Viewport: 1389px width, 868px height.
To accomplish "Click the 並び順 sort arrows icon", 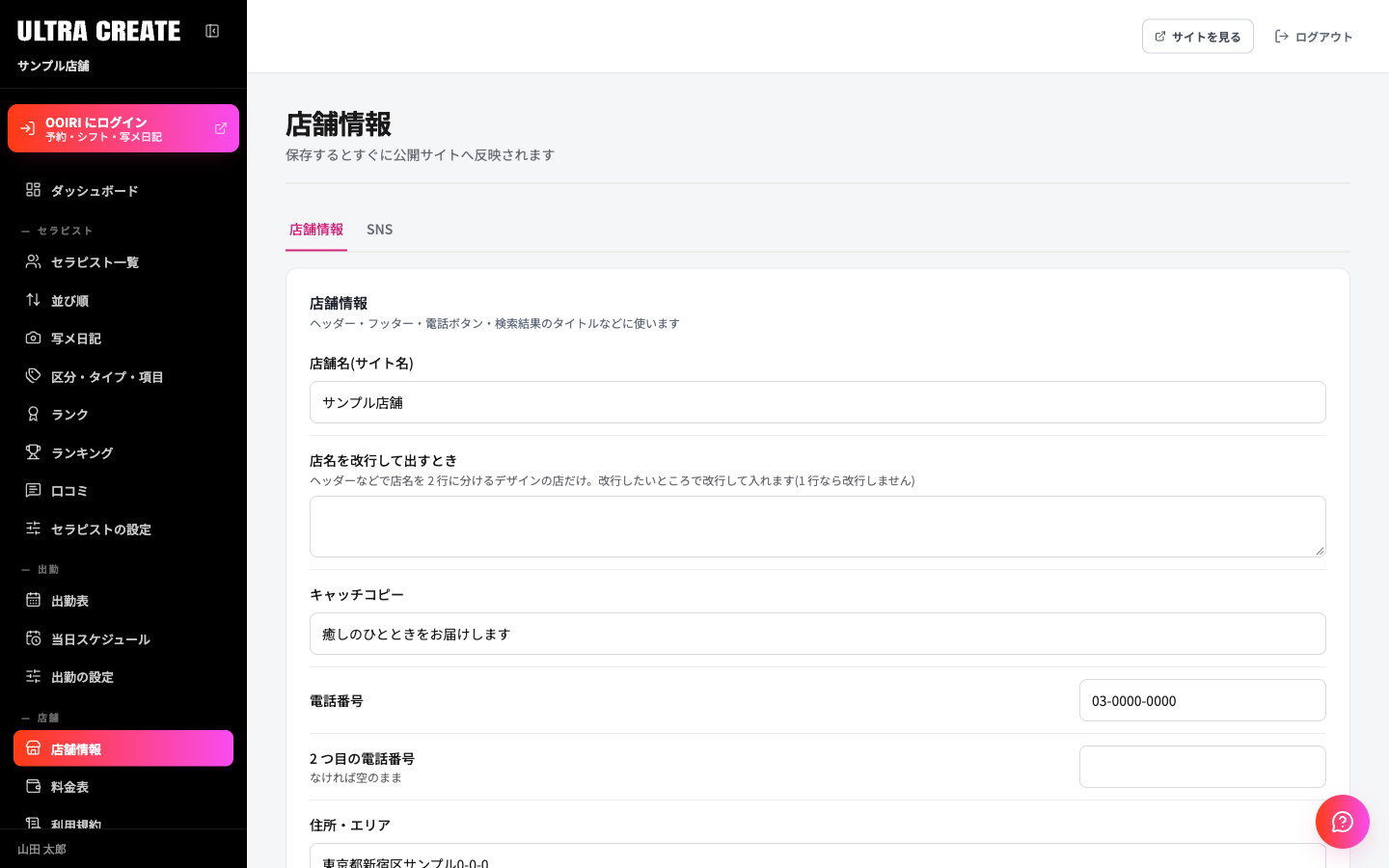I will 33,300.
